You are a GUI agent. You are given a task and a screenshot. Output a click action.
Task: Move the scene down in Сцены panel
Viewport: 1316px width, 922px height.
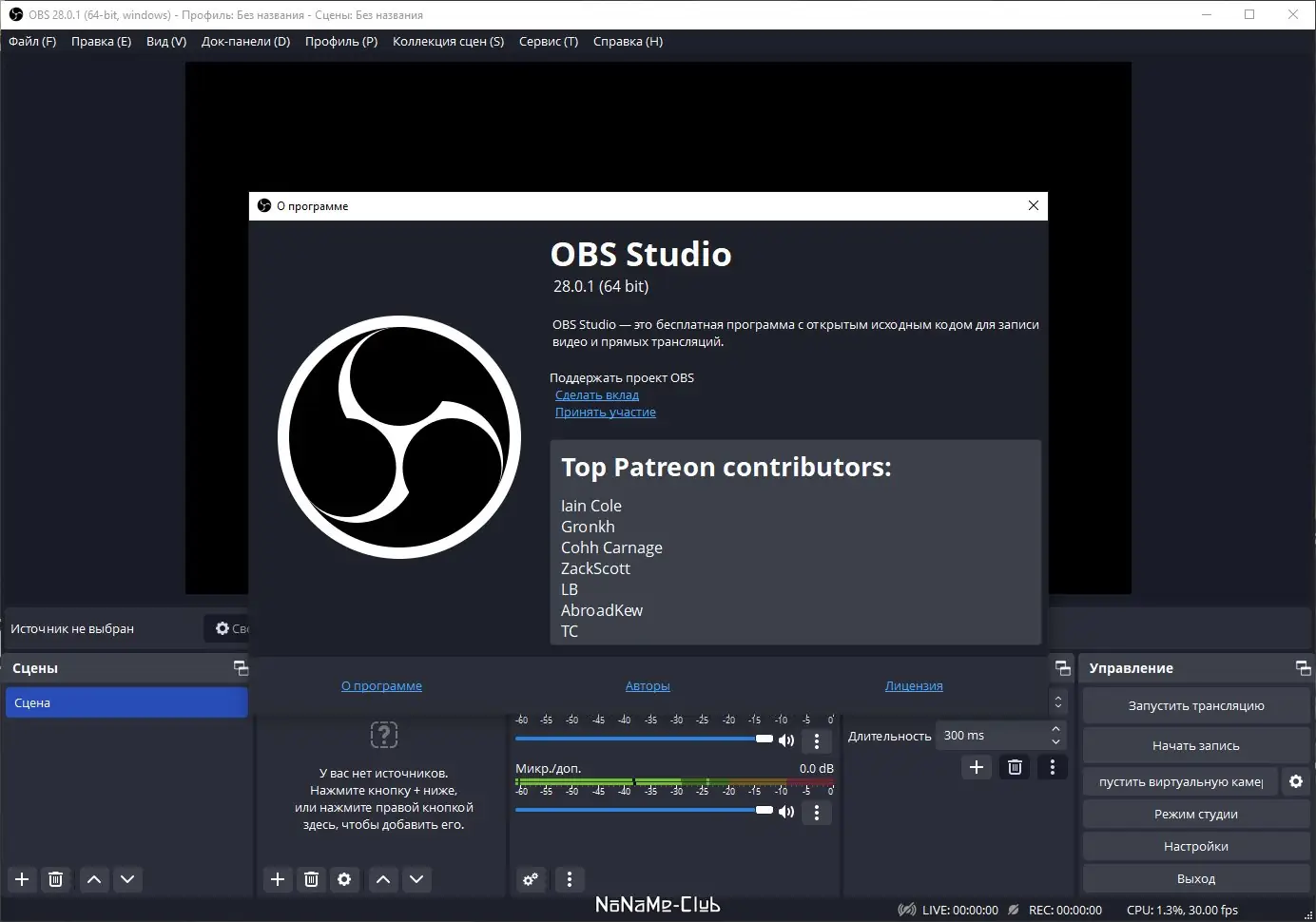pyautogui.click(x=127, y=879)
